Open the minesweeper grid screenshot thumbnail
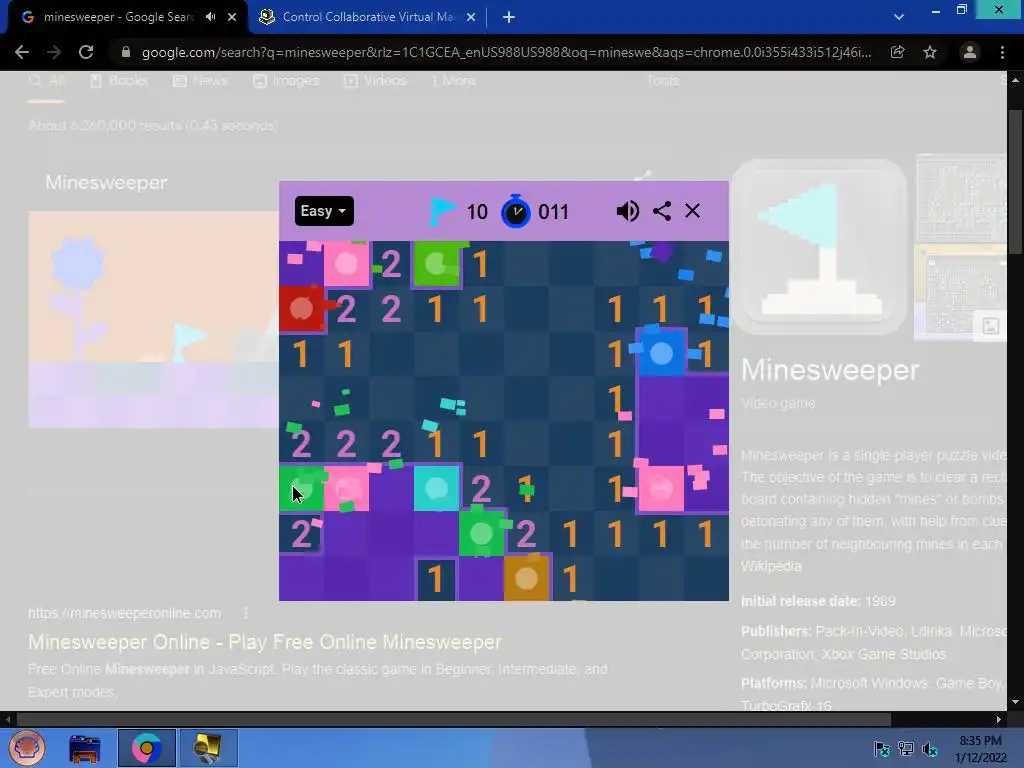 pos(961,199)
